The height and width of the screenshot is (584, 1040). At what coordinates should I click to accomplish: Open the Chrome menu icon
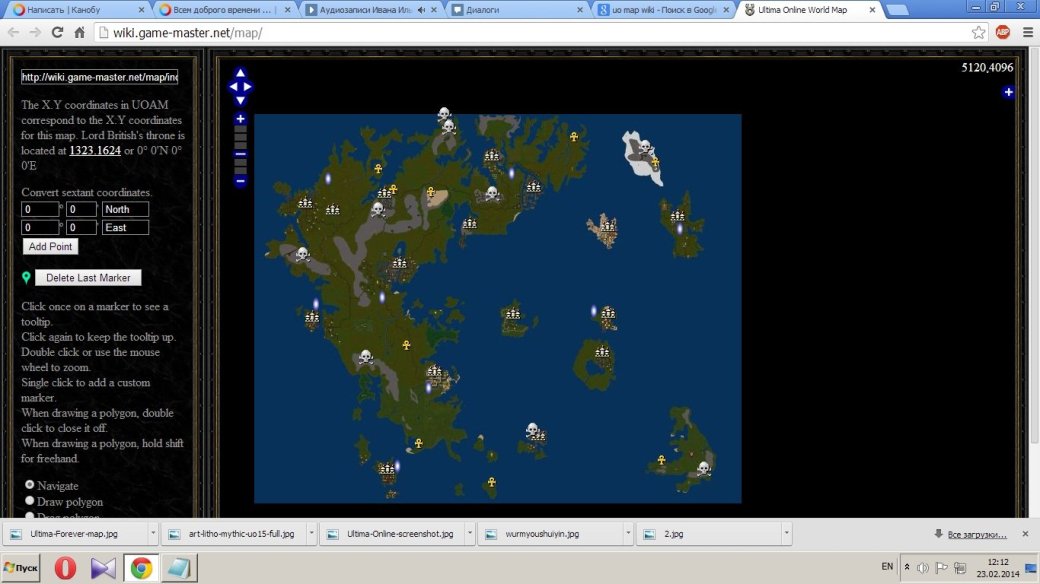(x=1027, y=33)
